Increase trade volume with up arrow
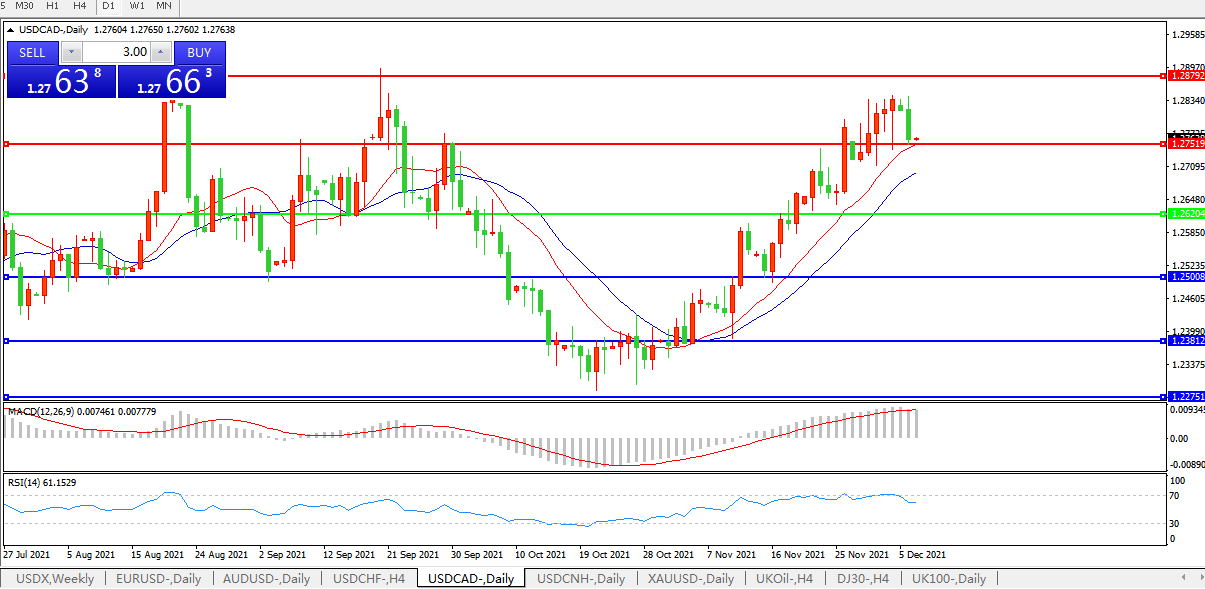The height and width of the screenshot is (589, 1205). (161, 52)
